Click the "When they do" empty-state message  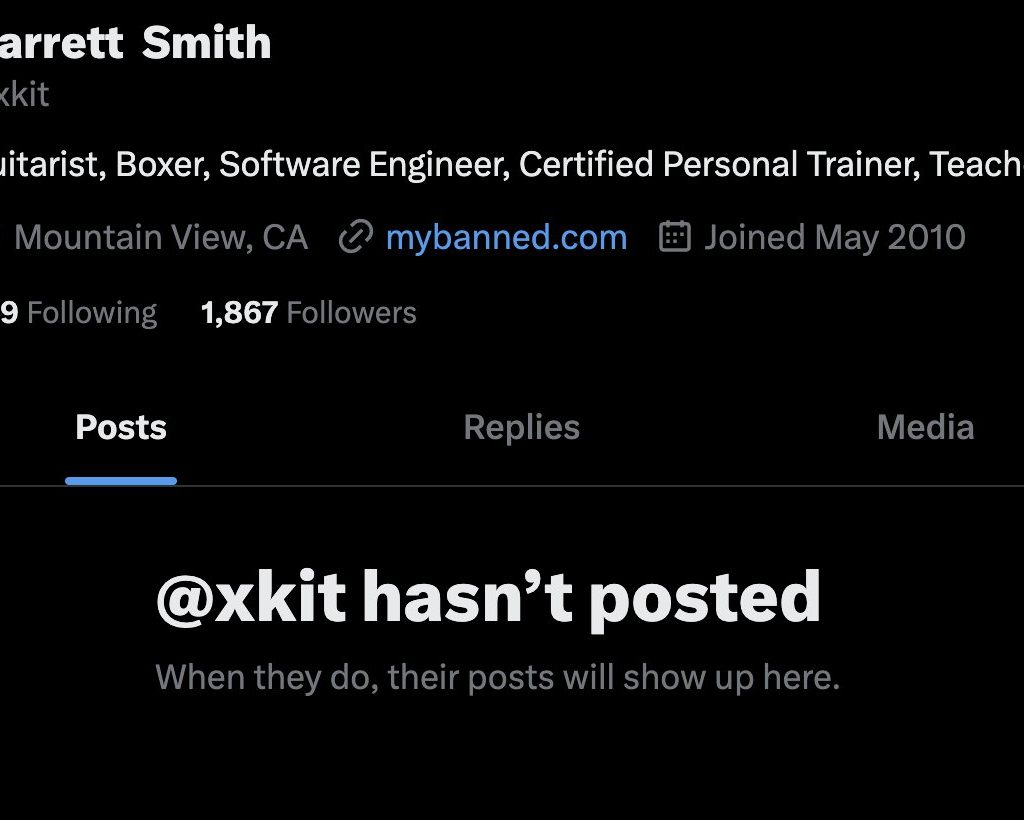tap(497, 678)
